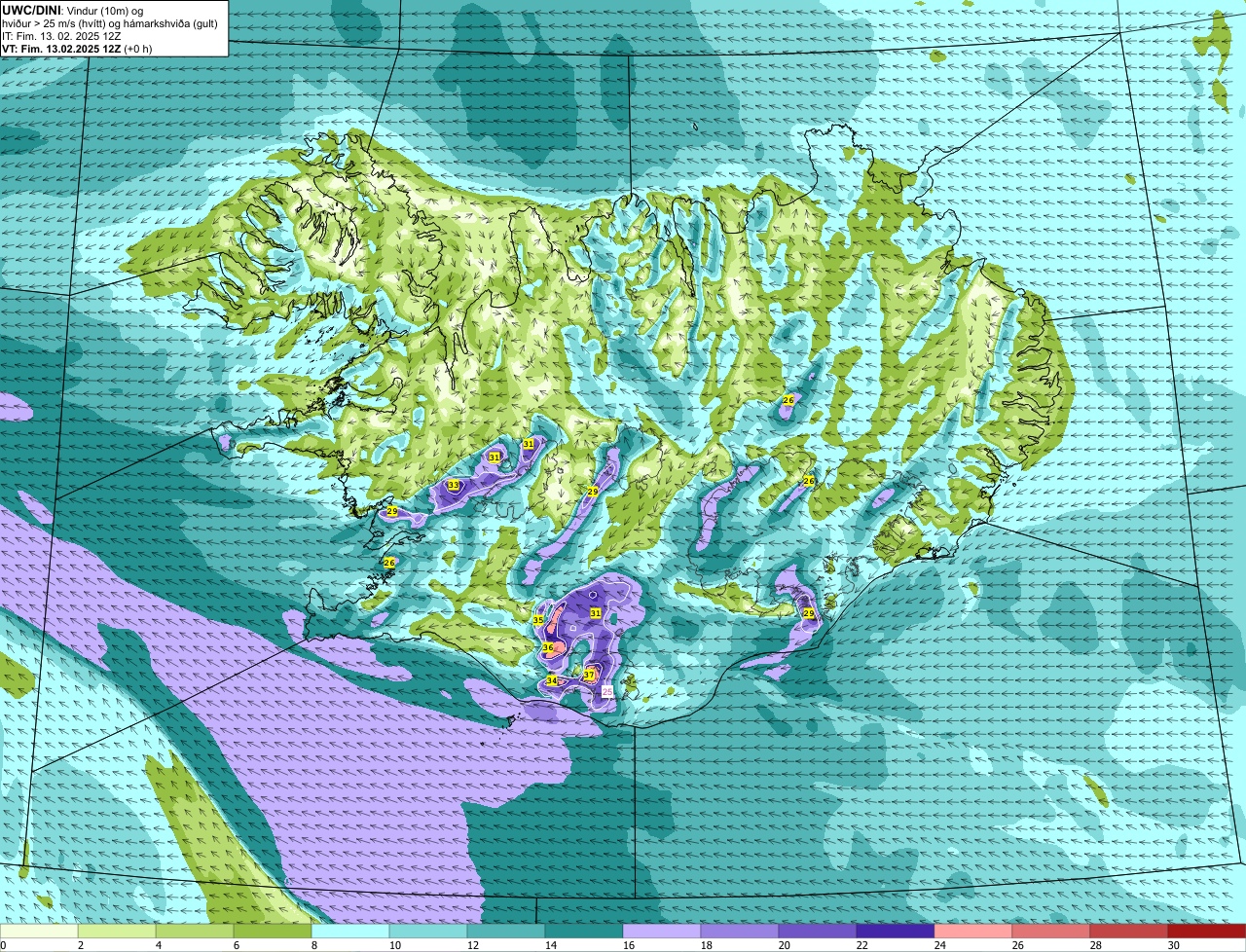Click the legend scale number 16

(627, 945)
